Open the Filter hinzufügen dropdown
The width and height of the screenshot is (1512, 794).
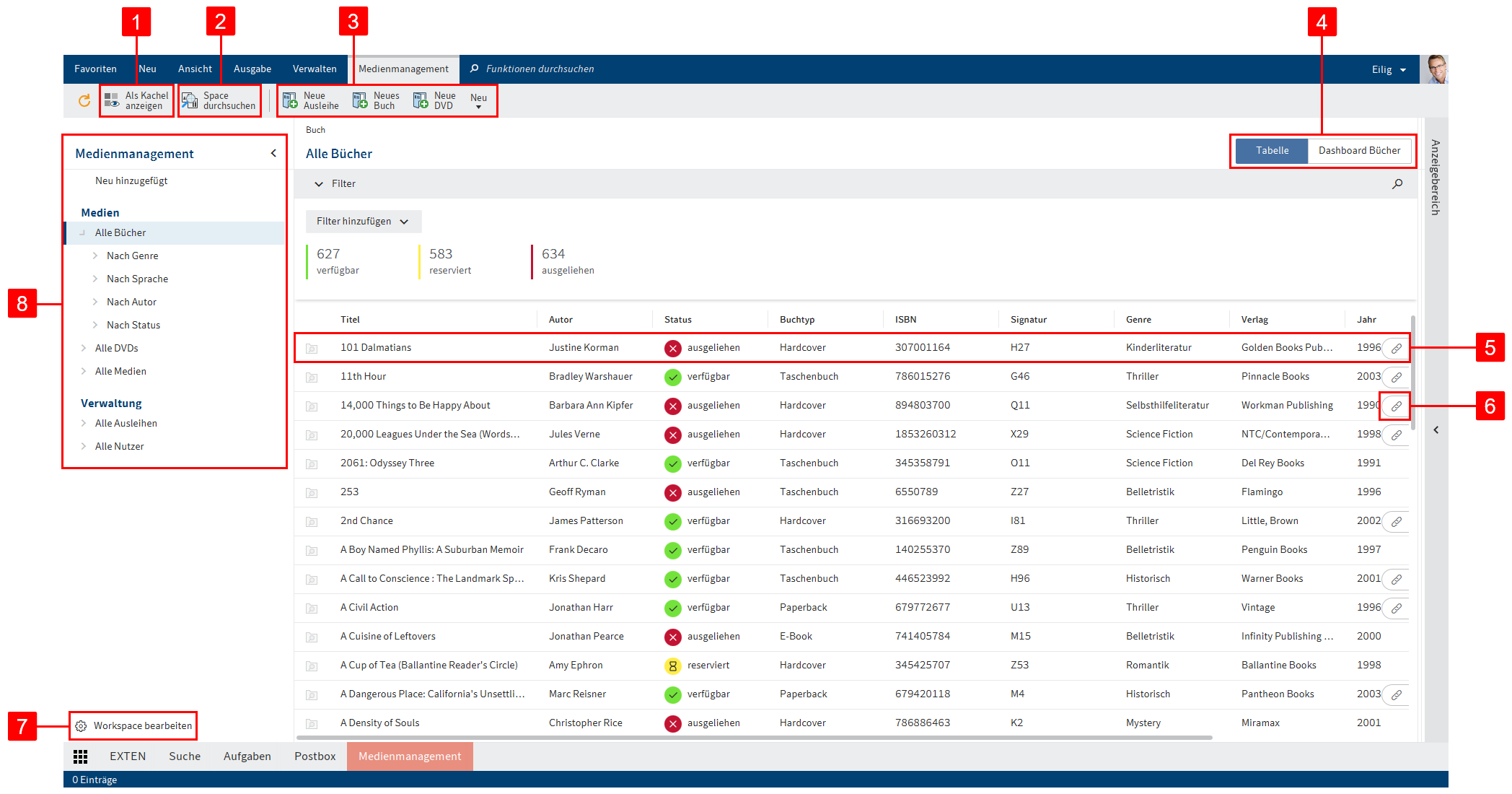363,221
